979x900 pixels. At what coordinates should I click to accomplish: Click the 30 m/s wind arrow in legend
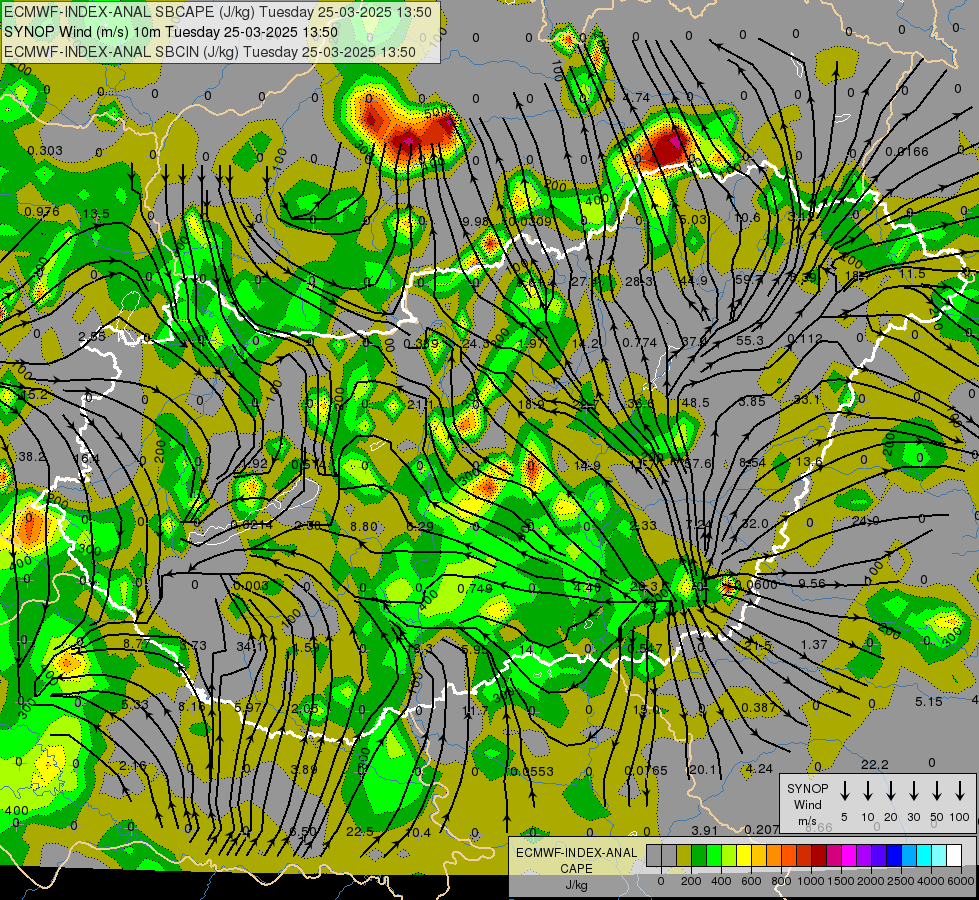(914, 791)
